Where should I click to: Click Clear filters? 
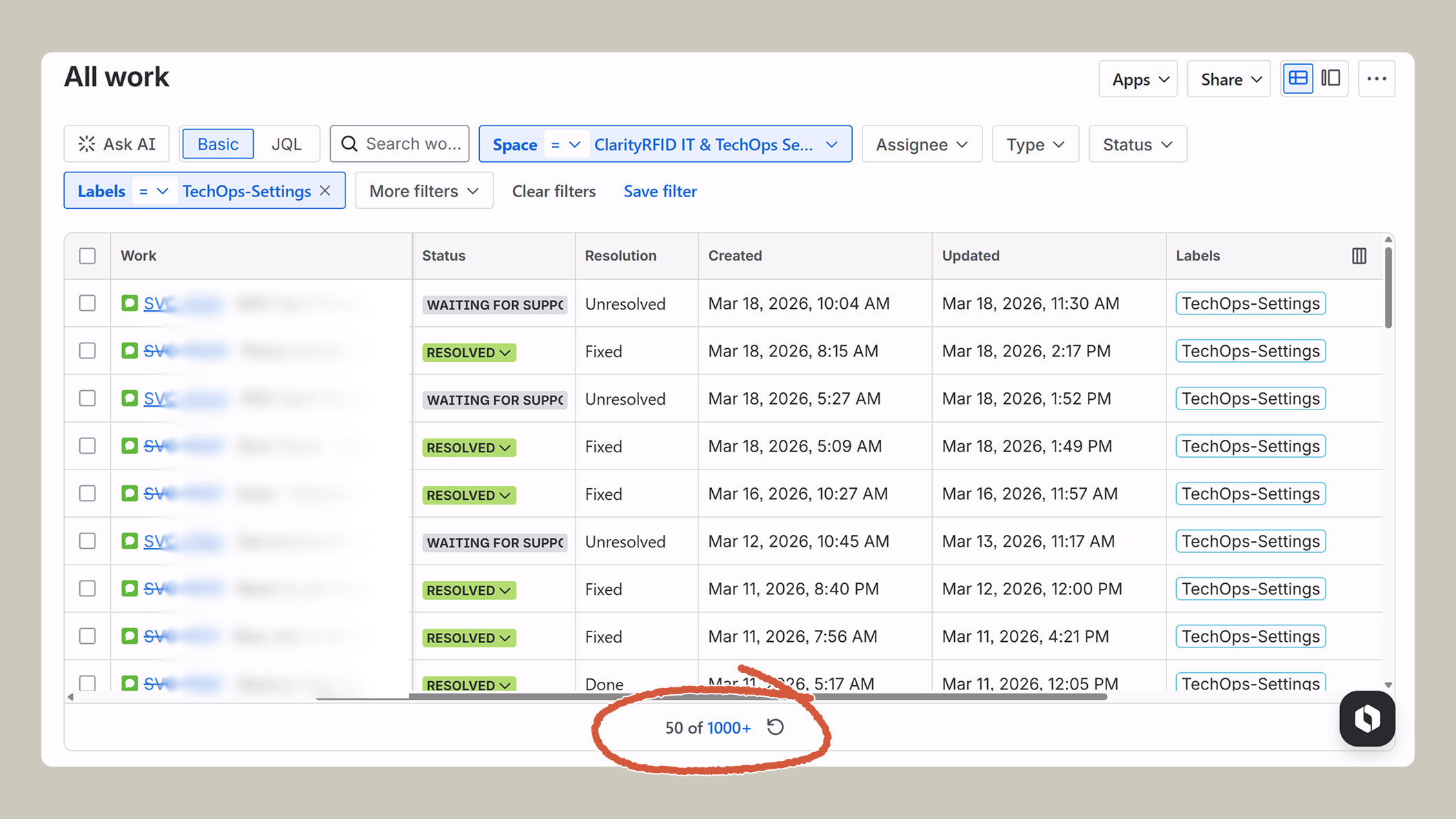click(x=554, y=191)
